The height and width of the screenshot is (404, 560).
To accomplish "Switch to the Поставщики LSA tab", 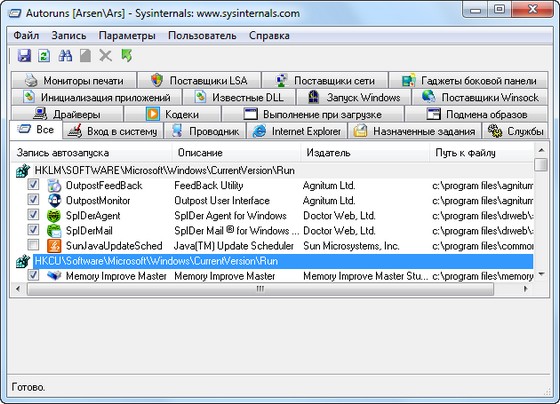I will click(x=199, y=80).
